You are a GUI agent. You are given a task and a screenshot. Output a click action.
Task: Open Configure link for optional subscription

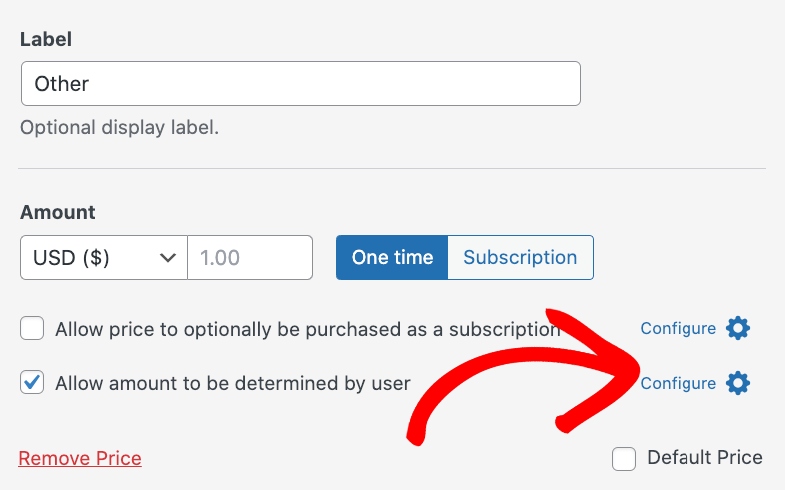coord(678,328)
